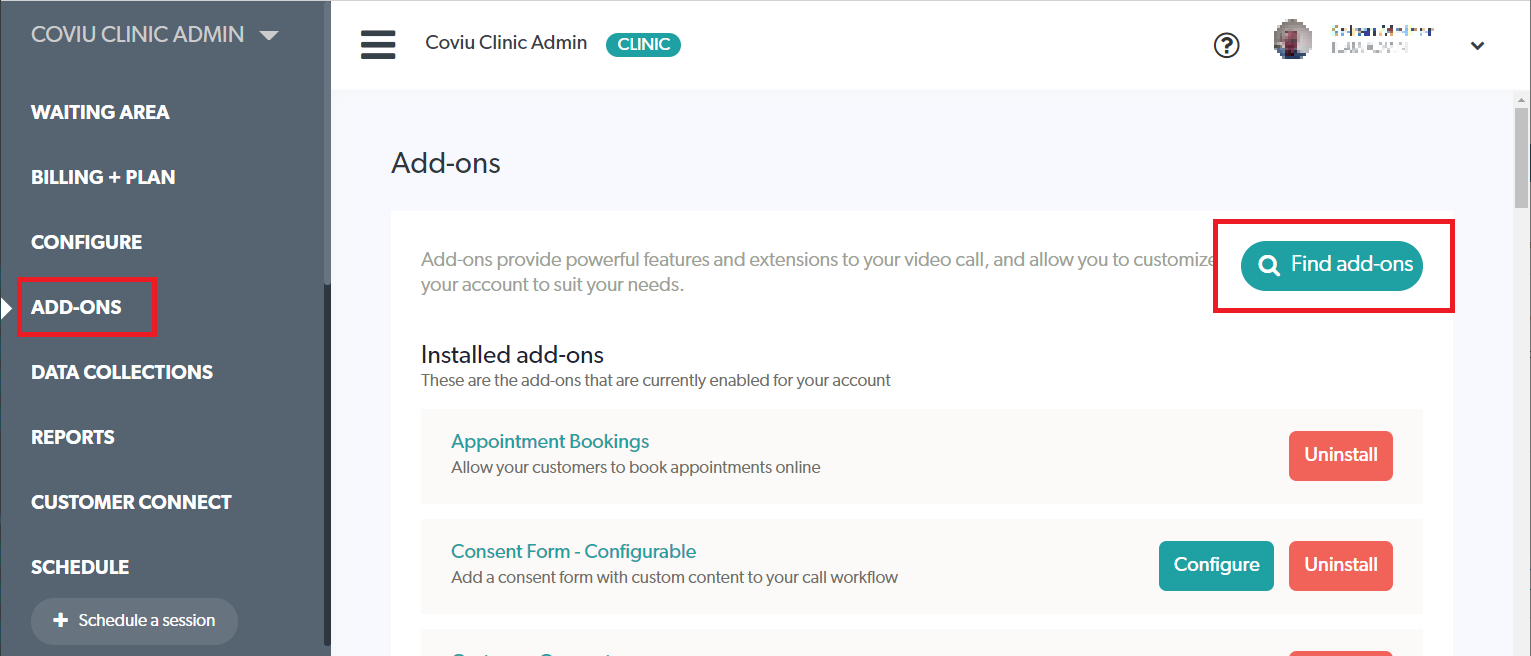Go to Waiting Area

(100, 112)
